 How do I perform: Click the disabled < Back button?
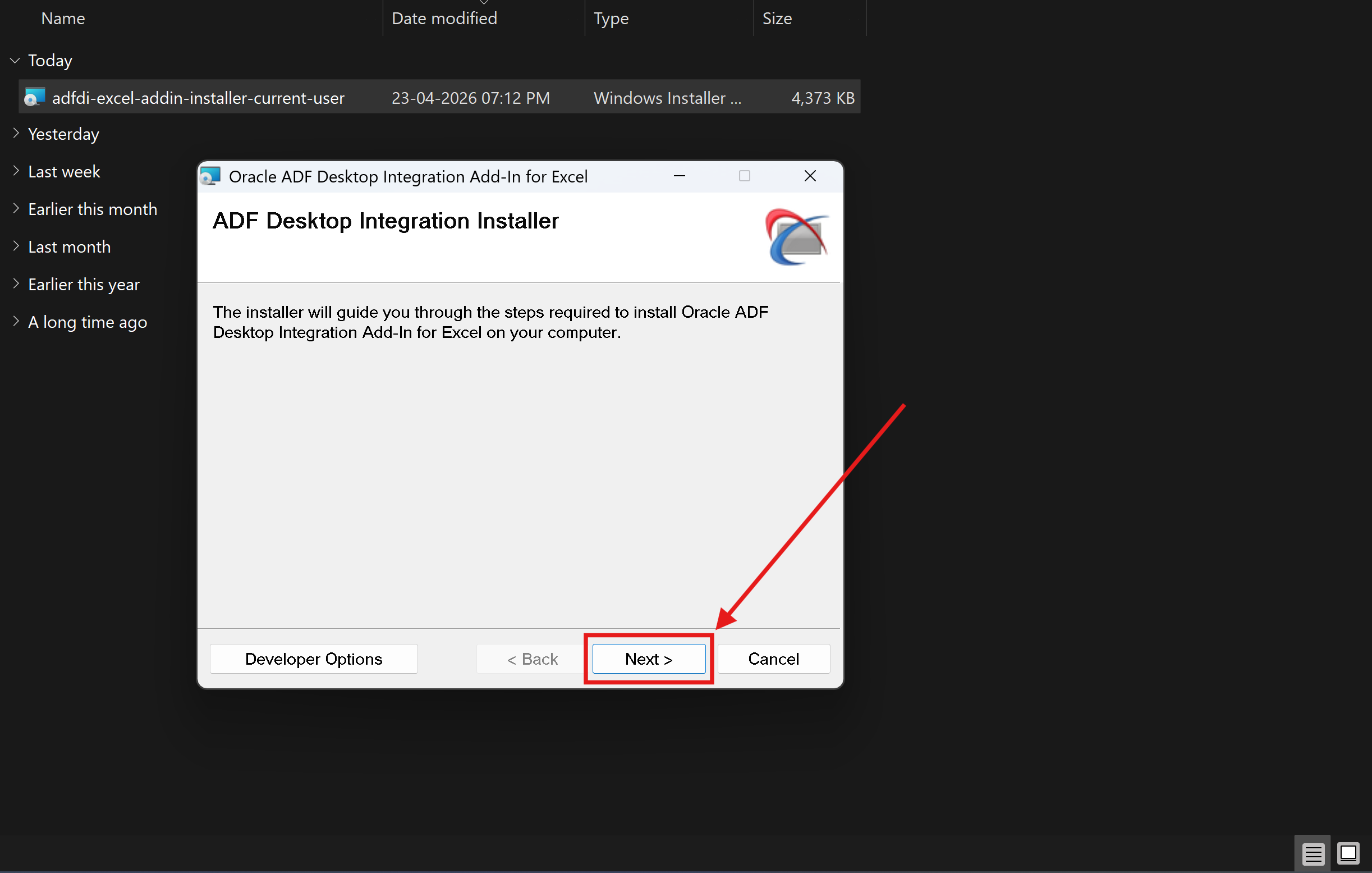pyautogui.click(x=532, y=659)
